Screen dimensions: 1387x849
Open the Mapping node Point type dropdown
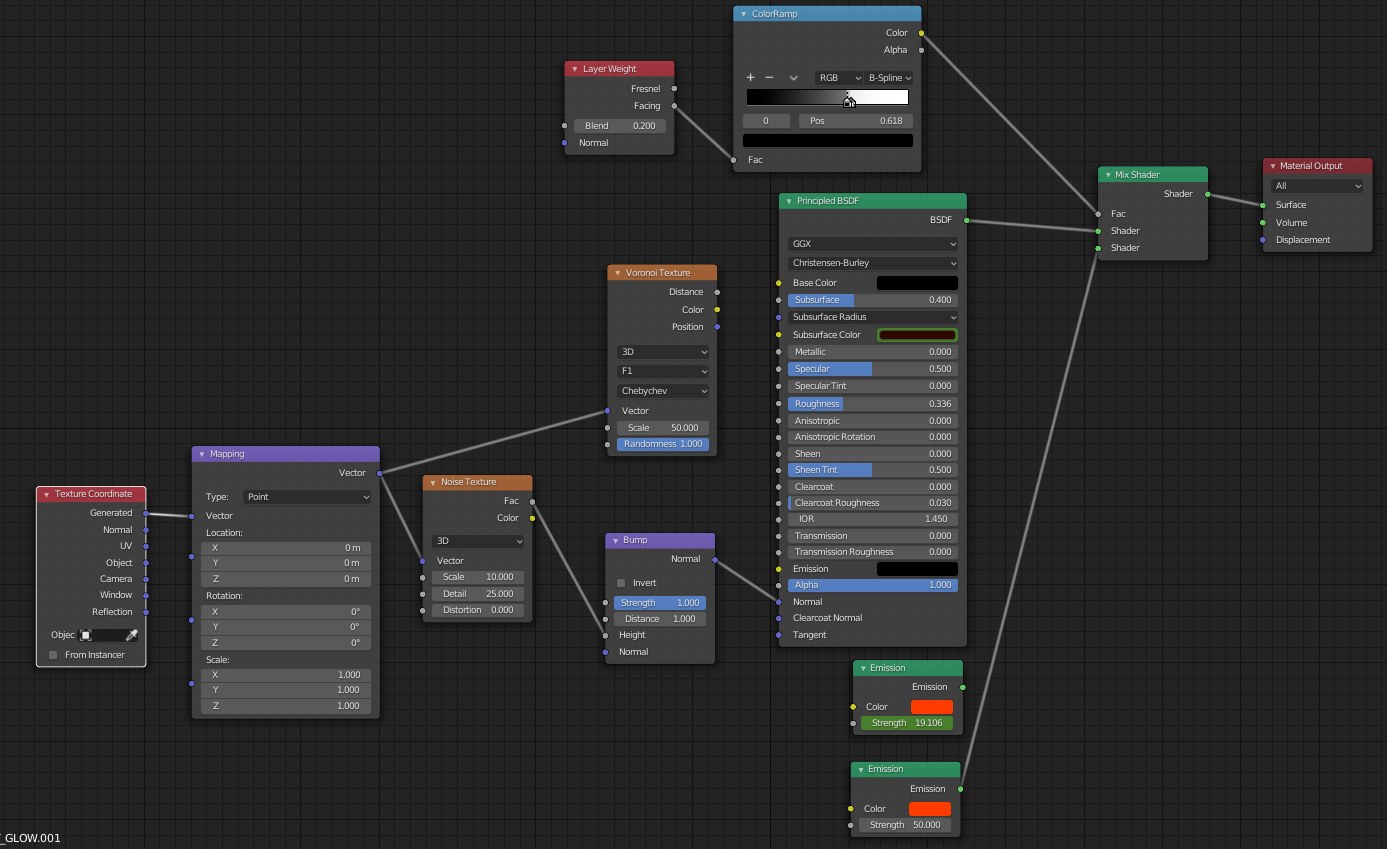point(307,496)
